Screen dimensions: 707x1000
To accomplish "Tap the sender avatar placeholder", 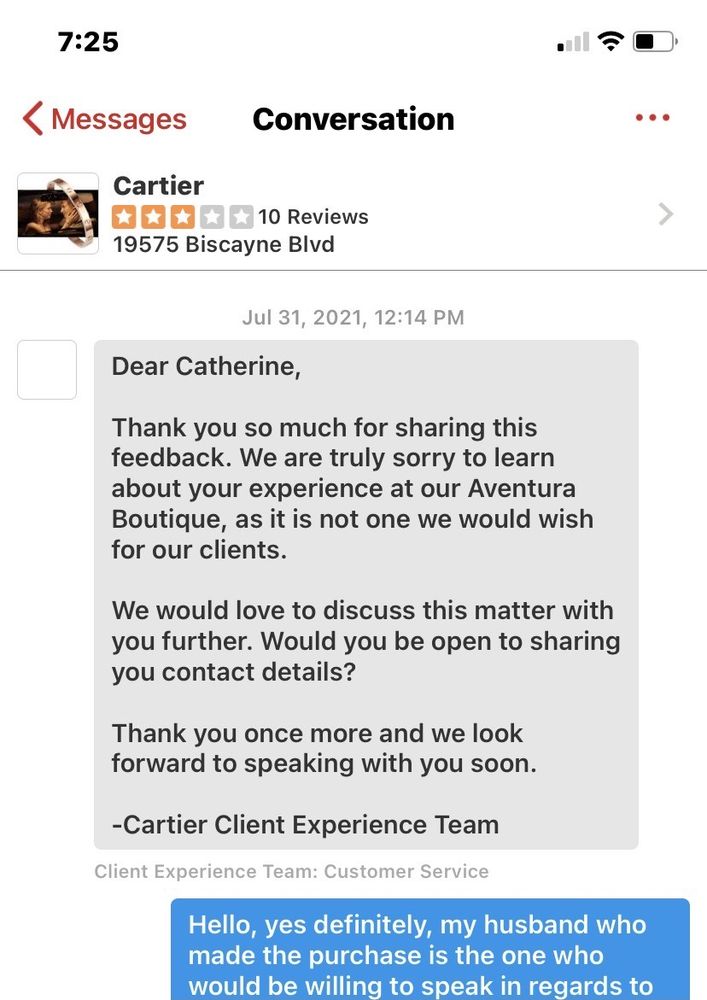I will [47, 370].
